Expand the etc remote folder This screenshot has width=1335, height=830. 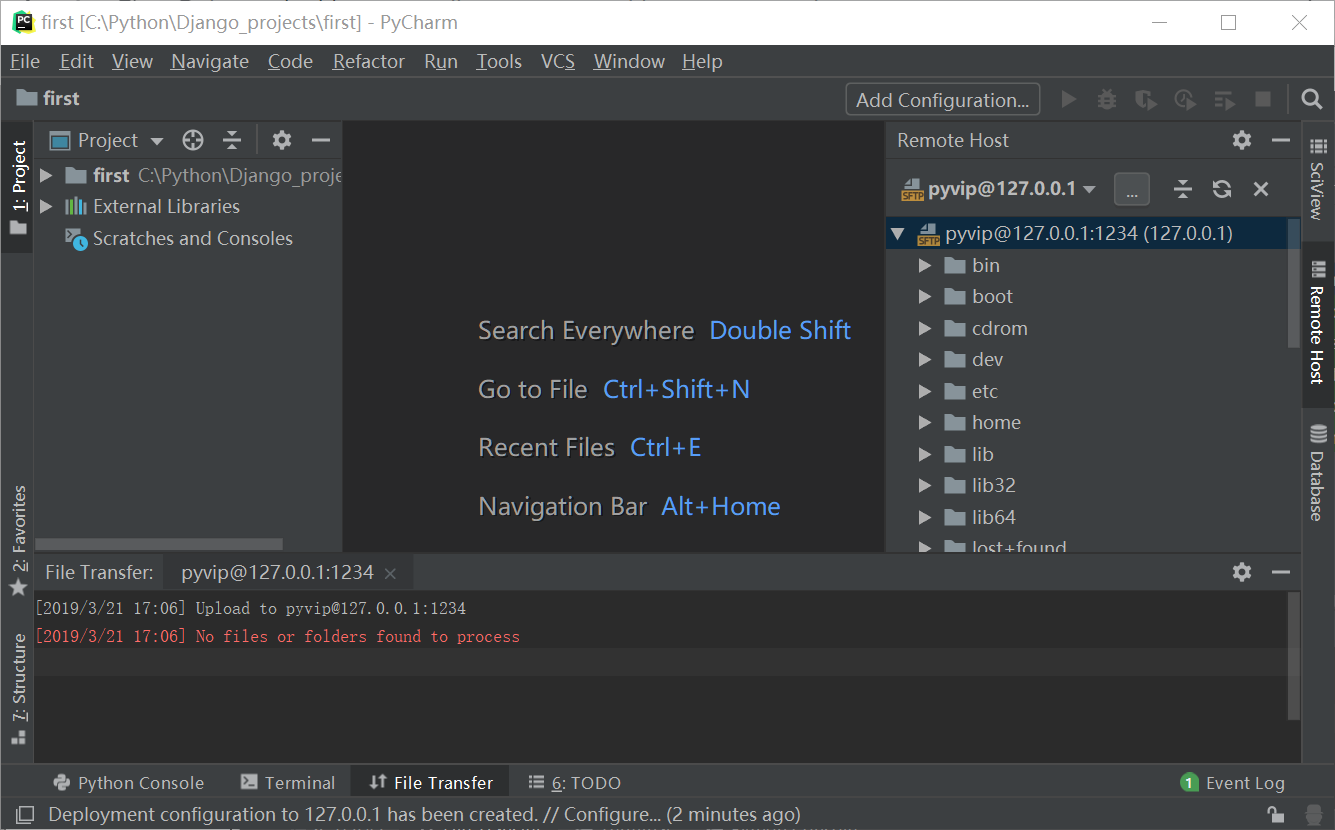pos(925,391)
